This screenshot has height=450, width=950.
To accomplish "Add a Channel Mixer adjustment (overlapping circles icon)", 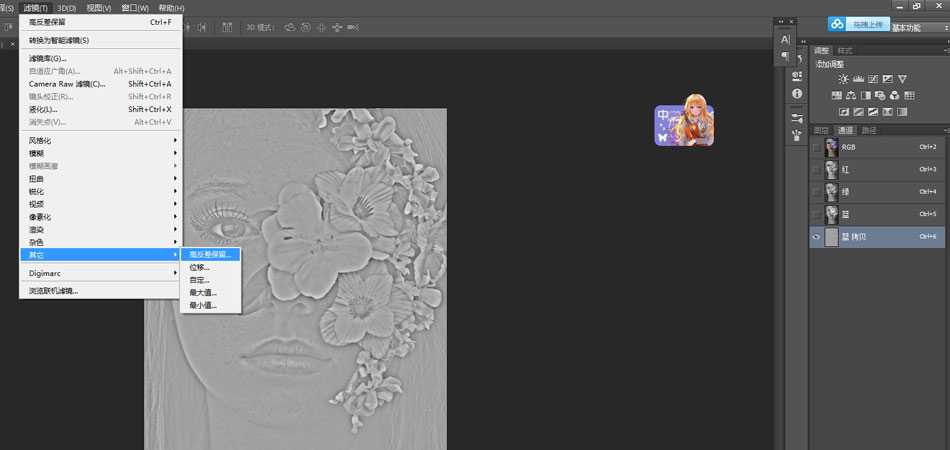I will [895, 96].
